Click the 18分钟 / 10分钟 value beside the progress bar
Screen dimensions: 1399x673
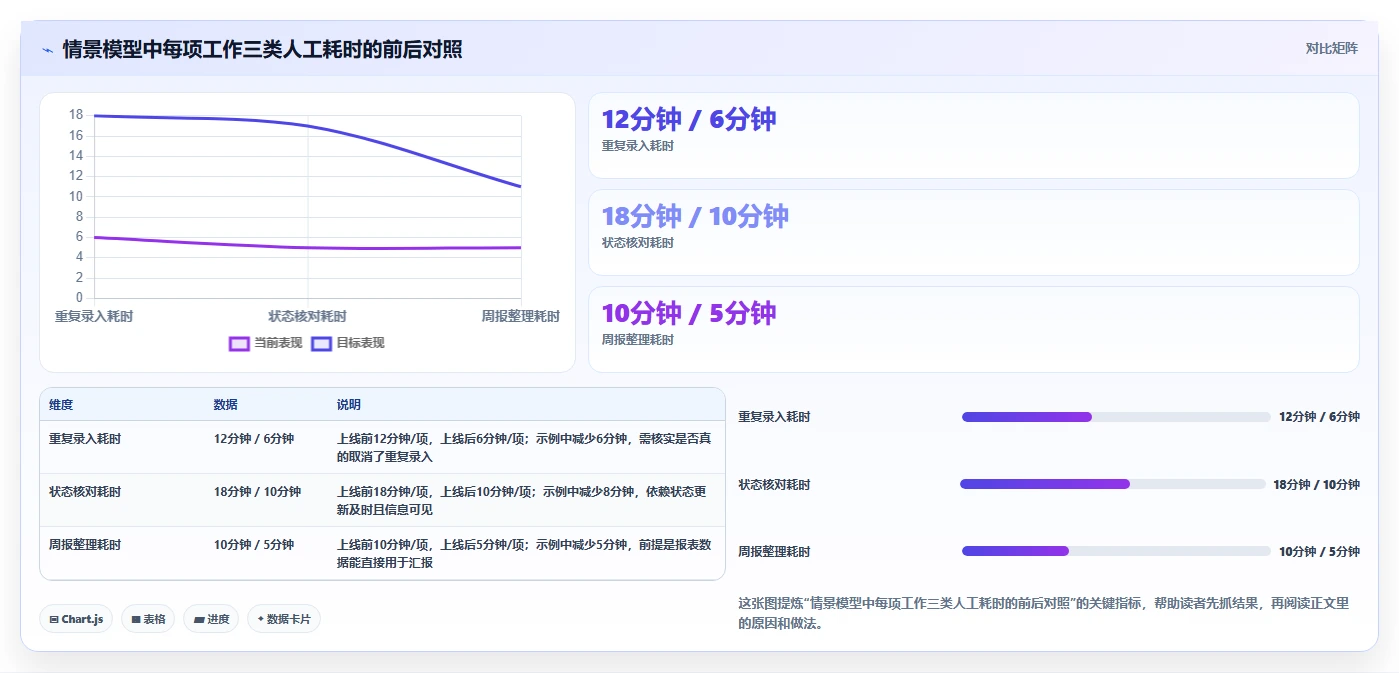point(1316,484)
